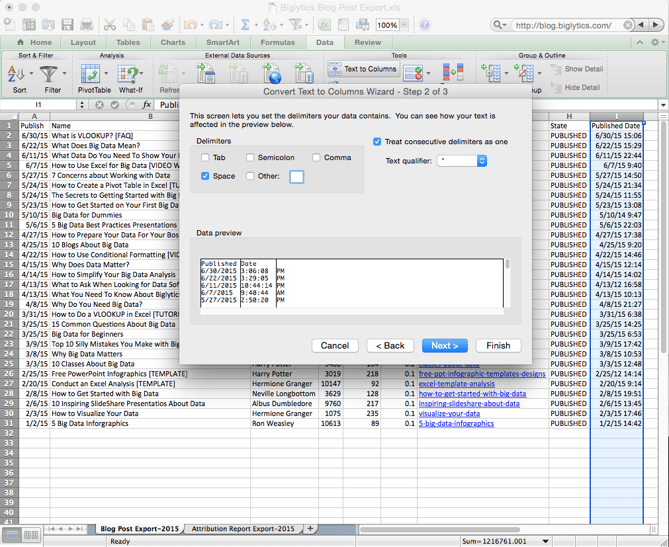Click the Next button in wizard
Screen dimensions: 669x547
(444, 345)
